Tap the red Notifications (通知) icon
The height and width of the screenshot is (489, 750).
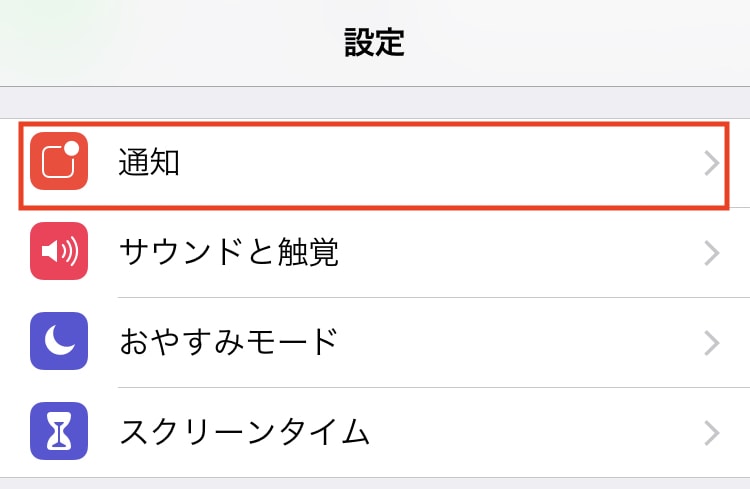click(x=59, y=161)
